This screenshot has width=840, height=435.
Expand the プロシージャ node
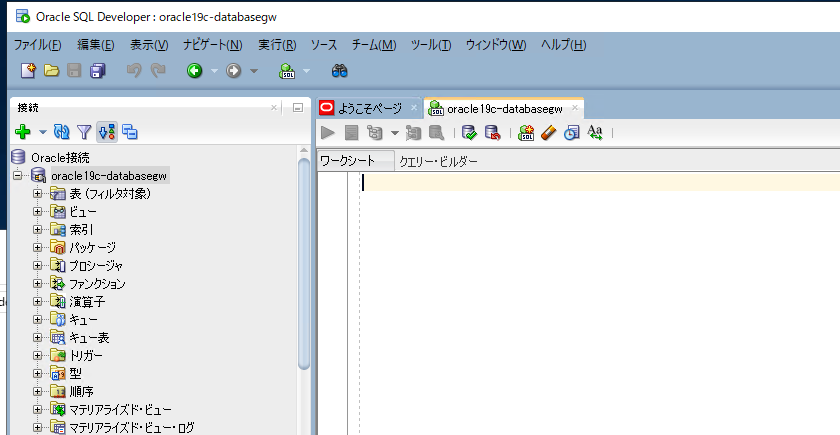pos(37,265)
